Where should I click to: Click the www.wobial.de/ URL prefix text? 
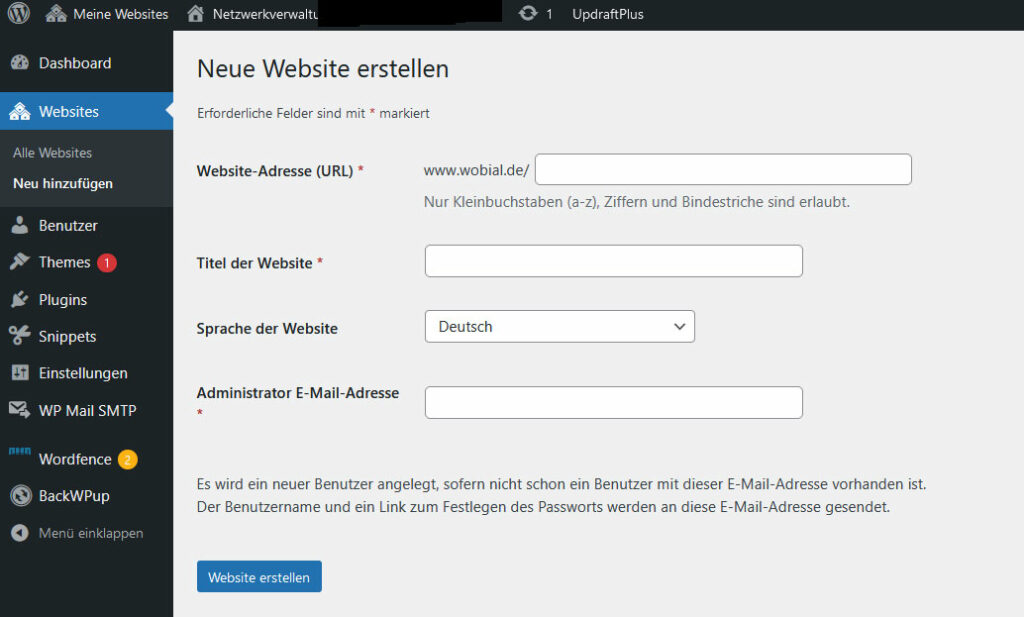pos(477,170)
